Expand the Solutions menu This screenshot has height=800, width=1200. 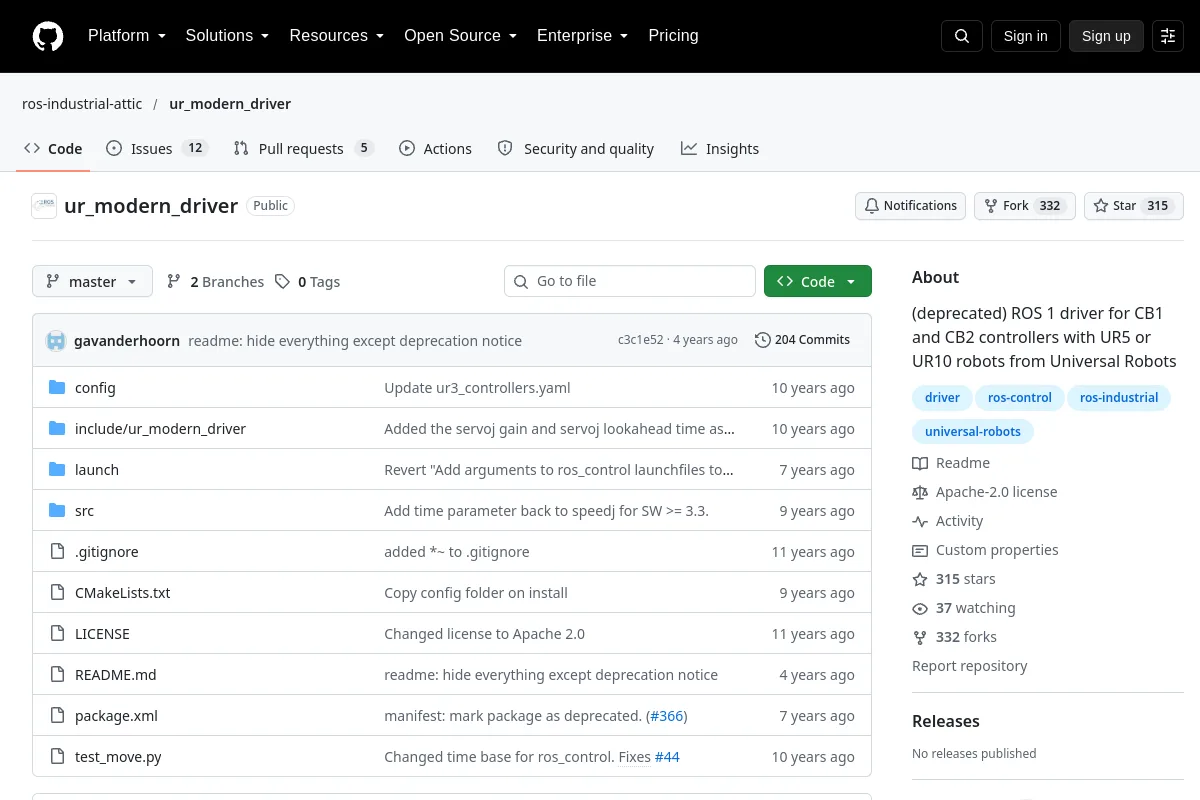227,36
